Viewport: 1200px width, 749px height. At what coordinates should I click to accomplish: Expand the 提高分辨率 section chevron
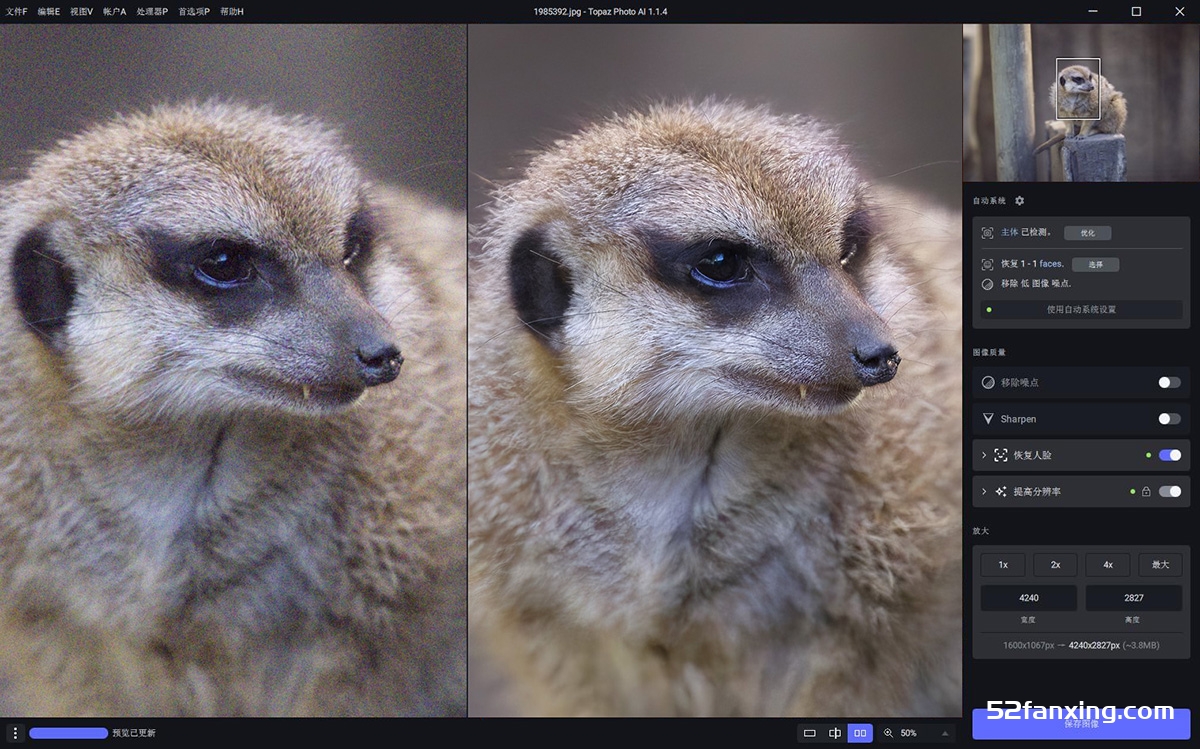point(984,492)
